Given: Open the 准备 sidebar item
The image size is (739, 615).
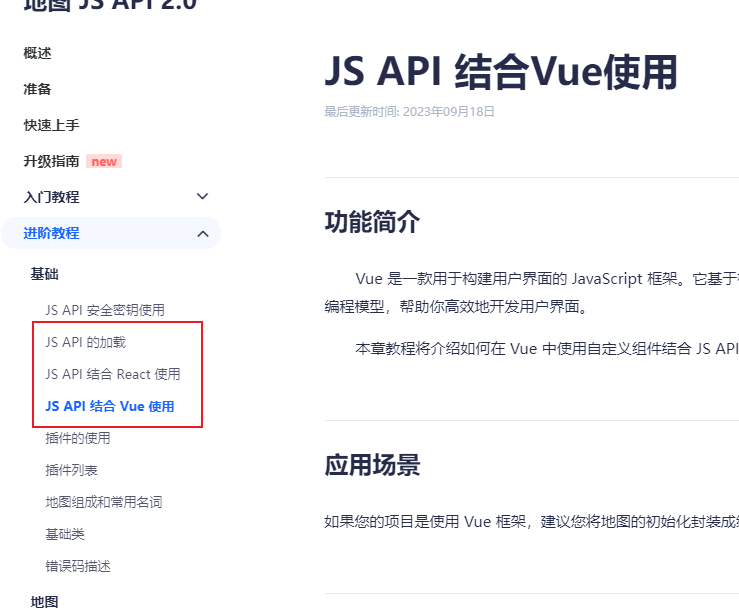Looking at the screenshot, I should point(38,89).
